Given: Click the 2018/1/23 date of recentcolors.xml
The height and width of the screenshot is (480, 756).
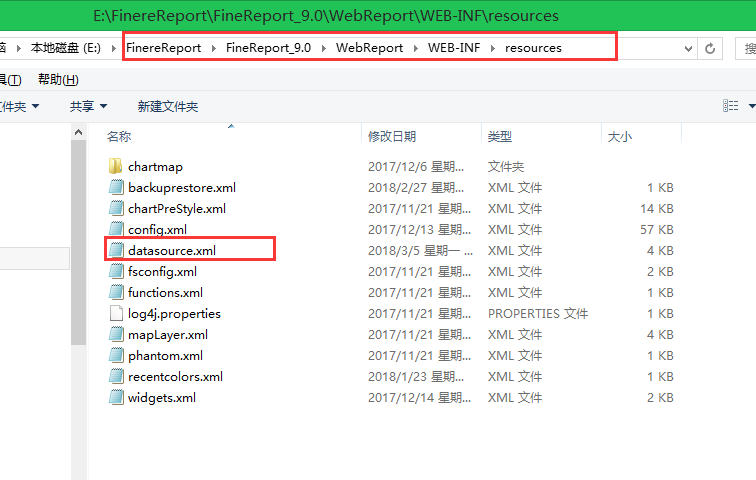Looking at the screenshot, I should (416, 376).
